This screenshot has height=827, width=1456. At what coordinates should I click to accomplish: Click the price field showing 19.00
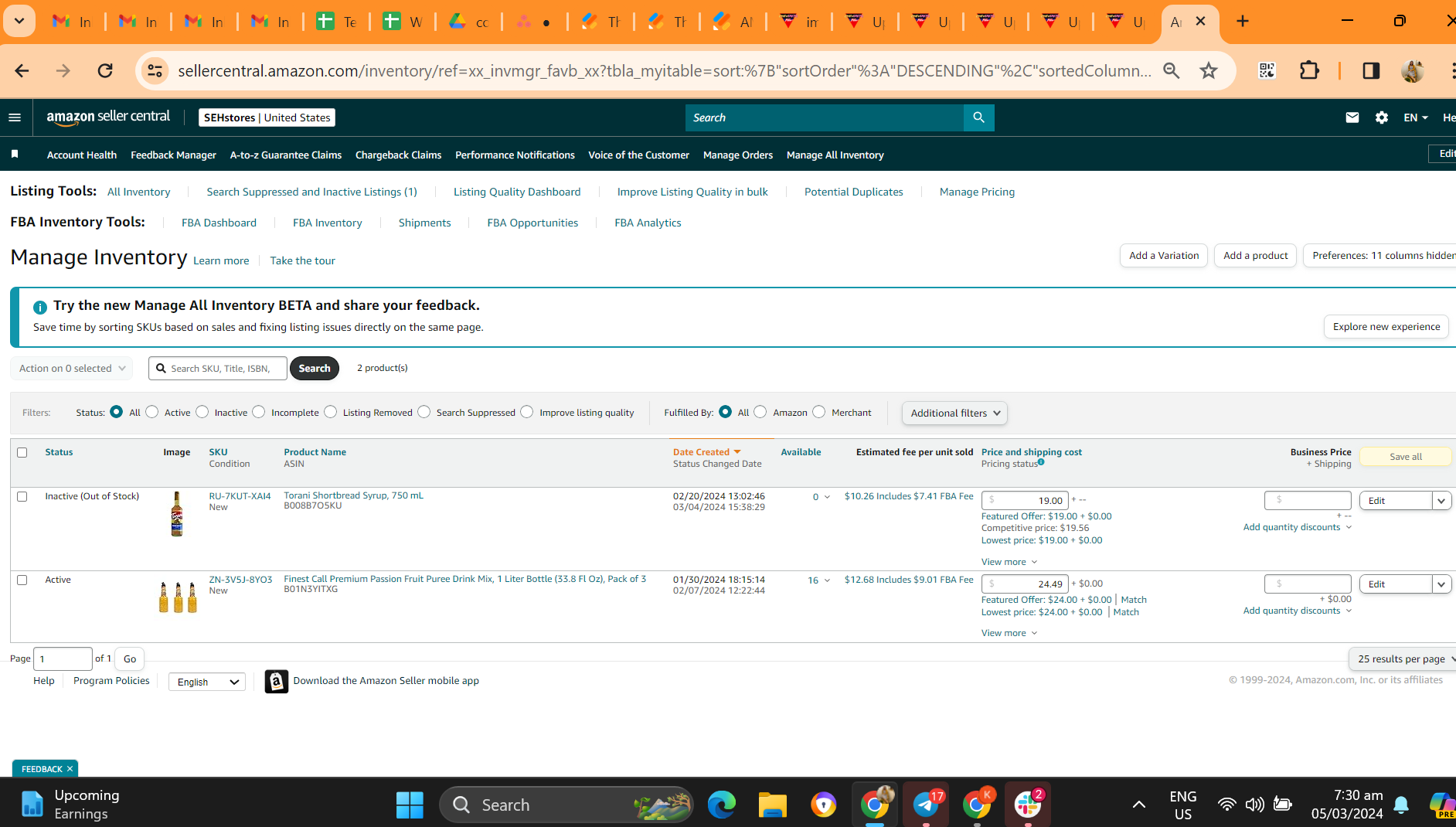click(1025, 500)
